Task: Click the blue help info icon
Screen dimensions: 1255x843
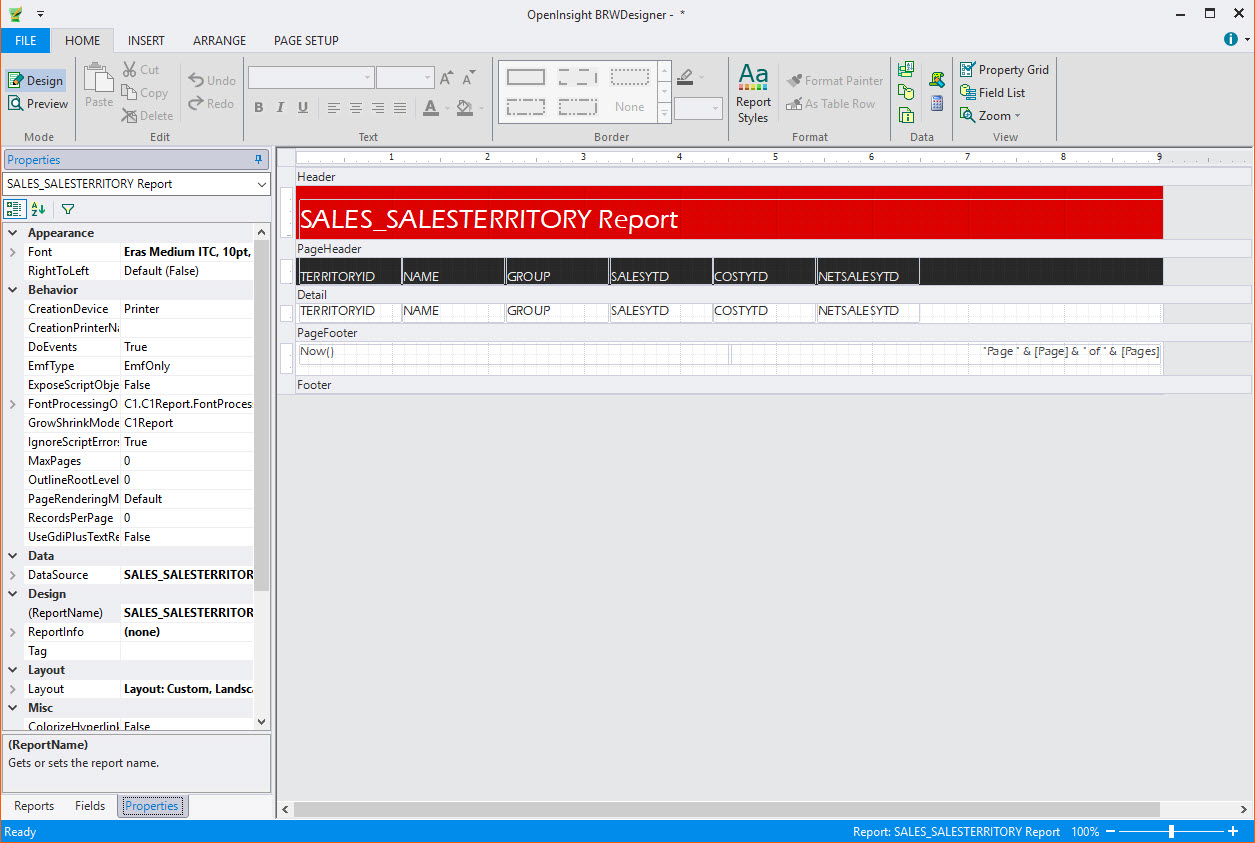Action: pyautogui.click(x=1231, y=40)
